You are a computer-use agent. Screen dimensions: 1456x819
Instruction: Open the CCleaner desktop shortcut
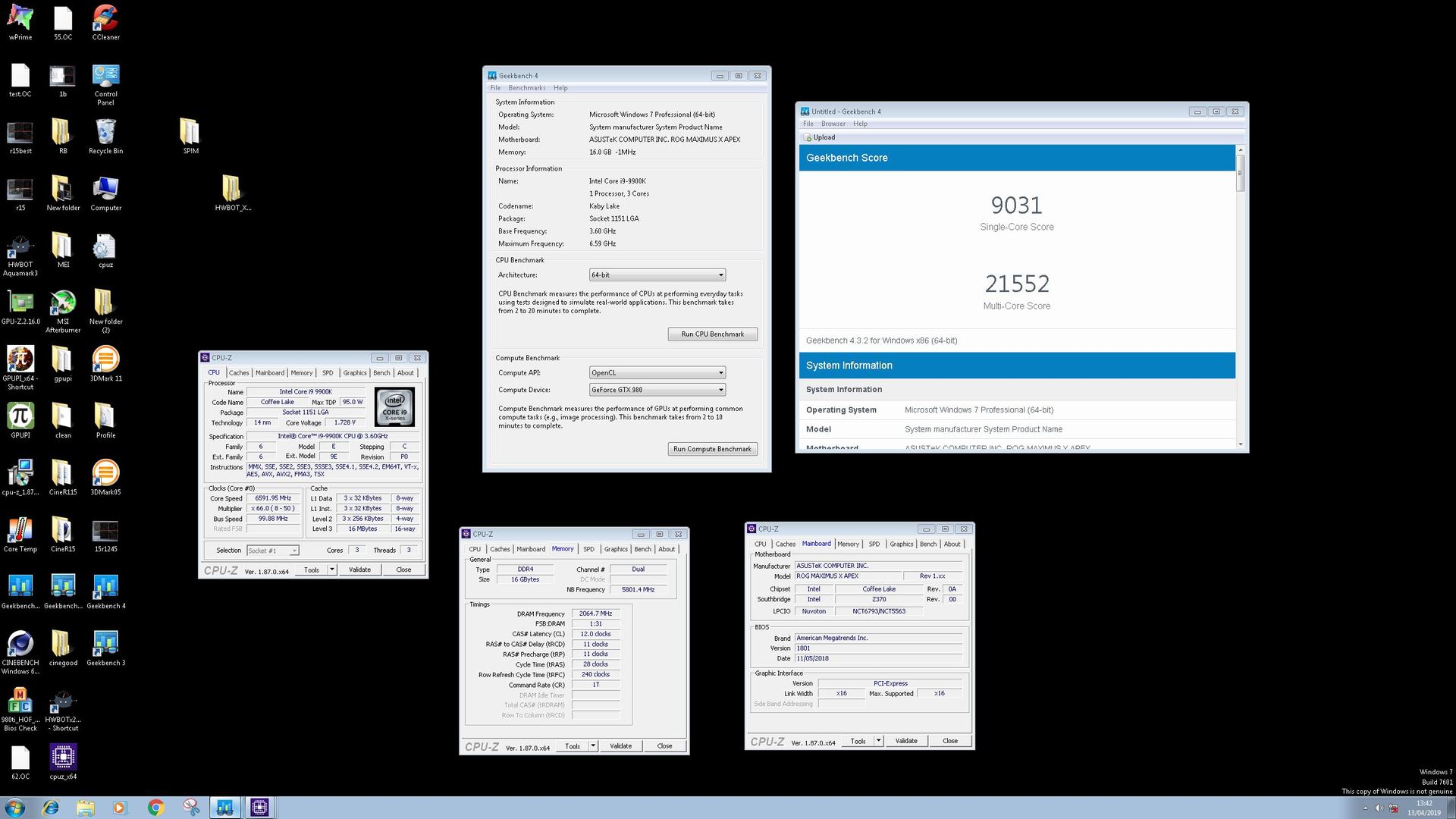tap(105, 23)
